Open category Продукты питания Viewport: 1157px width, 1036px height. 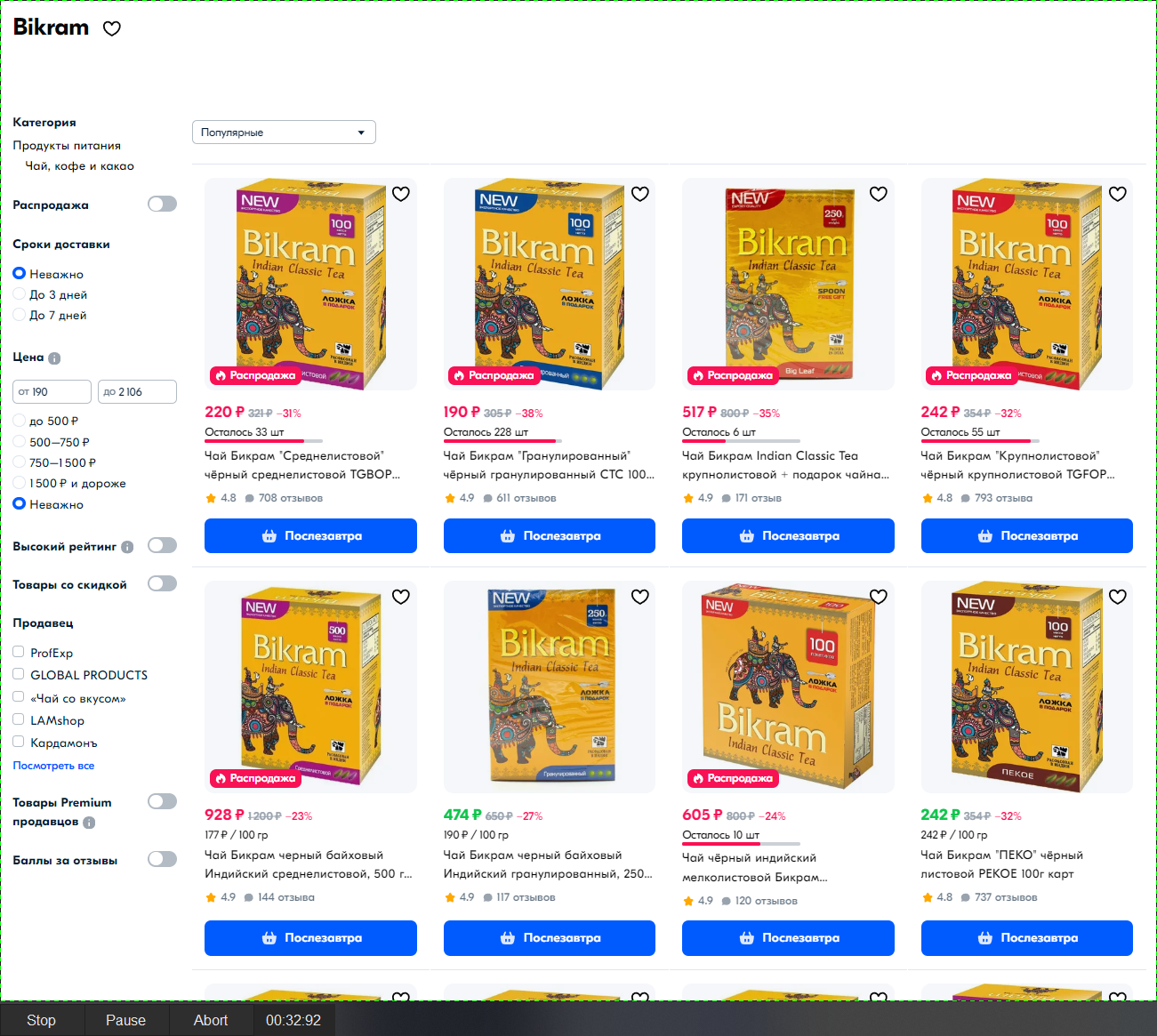(x=67, y=145)
